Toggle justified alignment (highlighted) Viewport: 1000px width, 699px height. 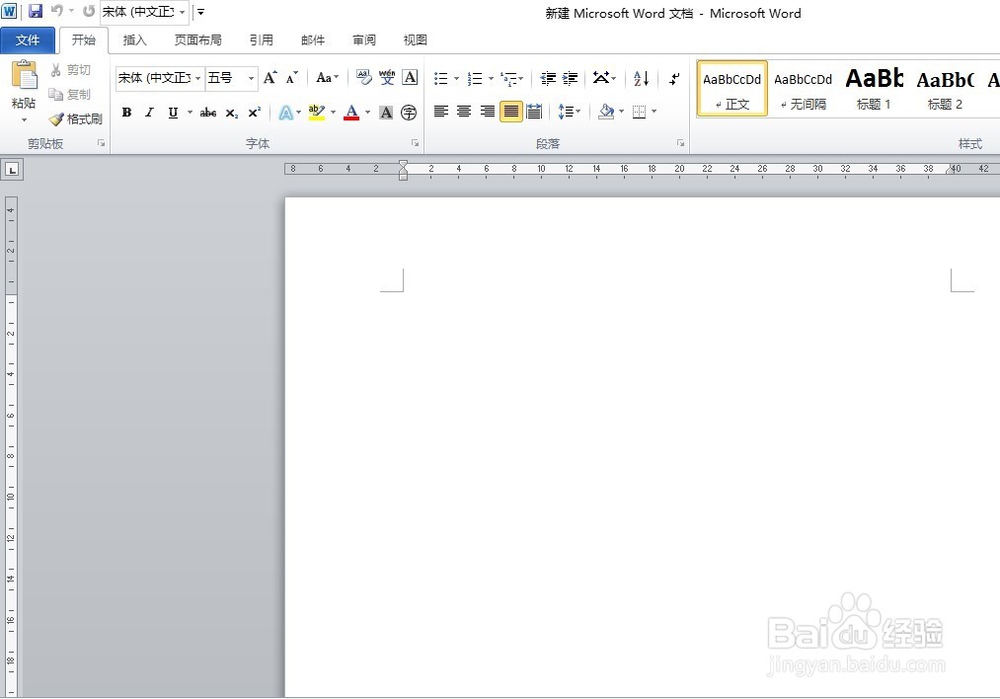pyautogui.click(x=511, y=112)
